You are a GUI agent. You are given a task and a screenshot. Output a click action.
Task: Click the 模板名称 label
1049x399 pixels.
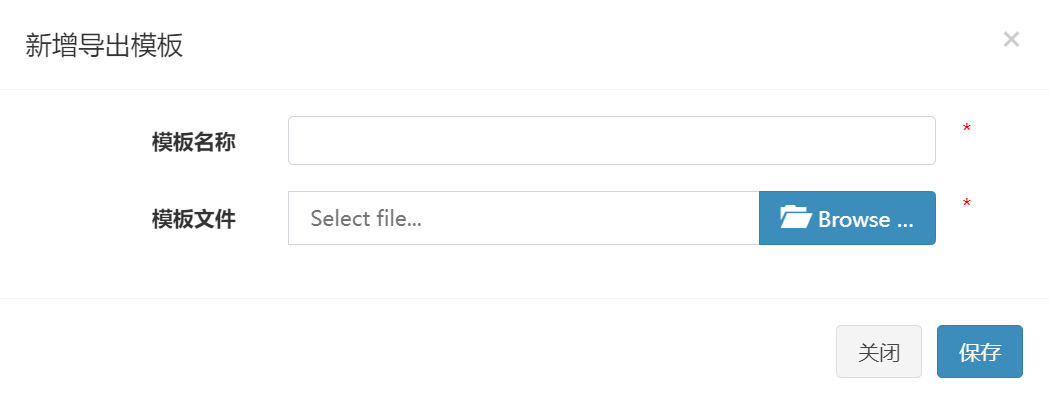click(193, 142)
